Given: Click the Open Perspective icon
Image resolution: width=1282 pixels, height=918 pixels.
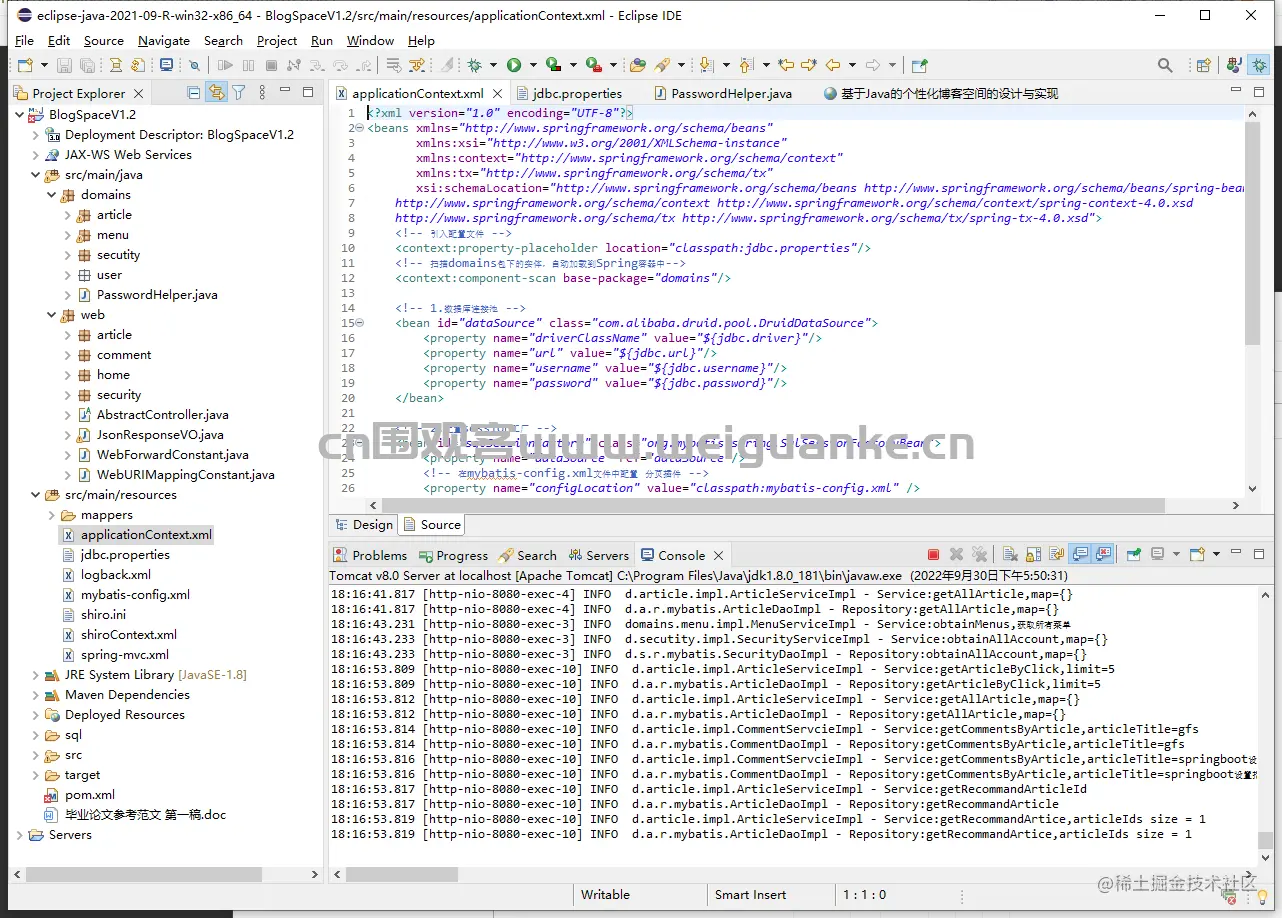Looking at the screenshot, I should 1204,66.
